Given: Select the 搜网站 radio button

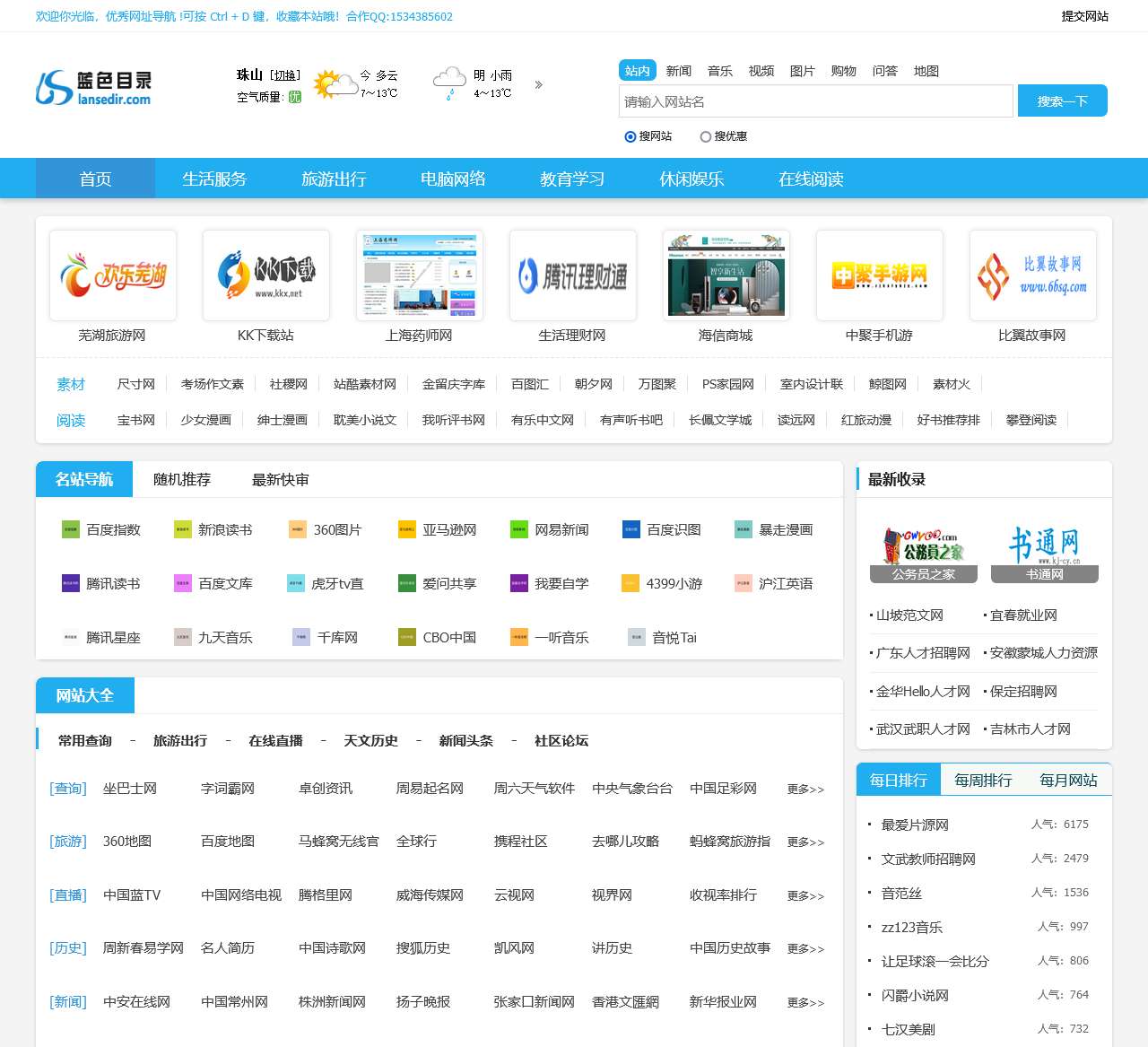Looking at the screenshot, I should tap(631, 136).
